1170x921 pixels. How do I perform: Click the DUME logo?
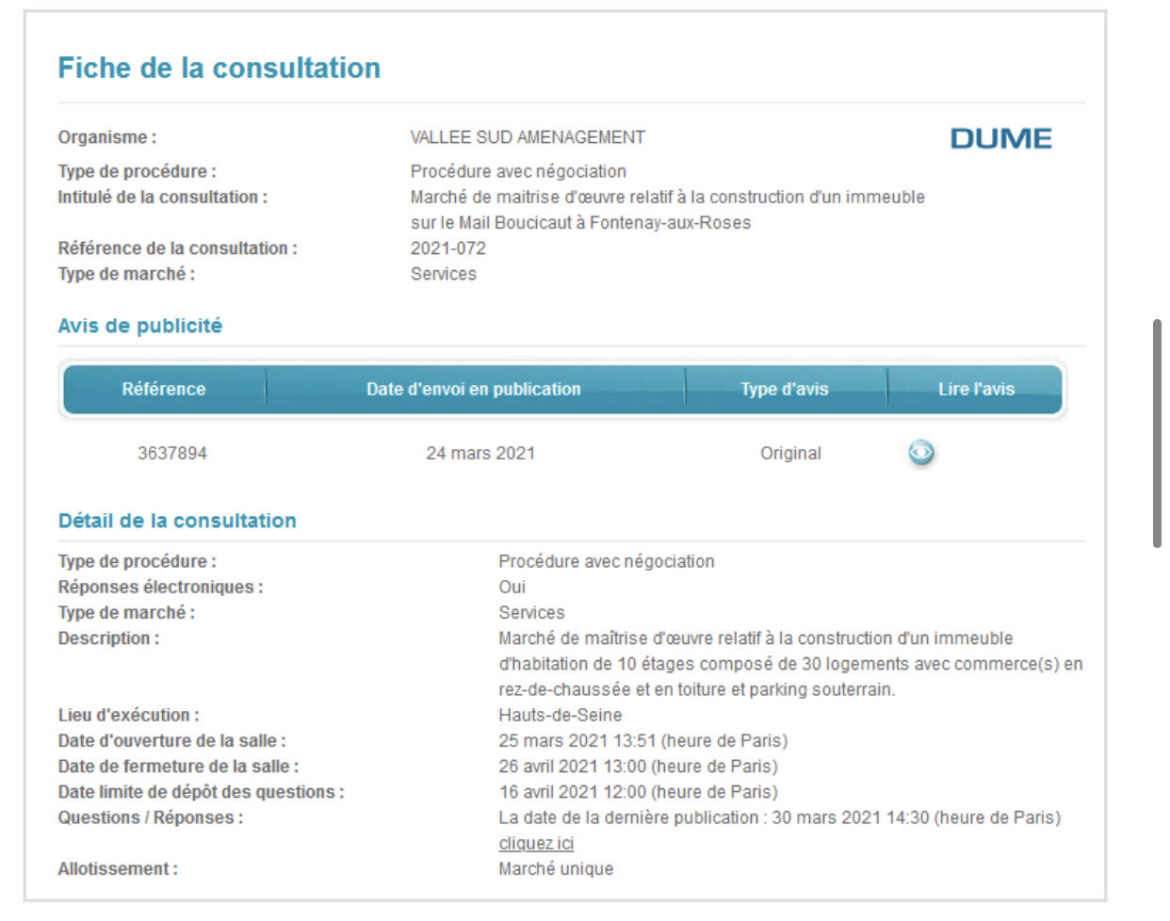click(x=1001, y=138)
